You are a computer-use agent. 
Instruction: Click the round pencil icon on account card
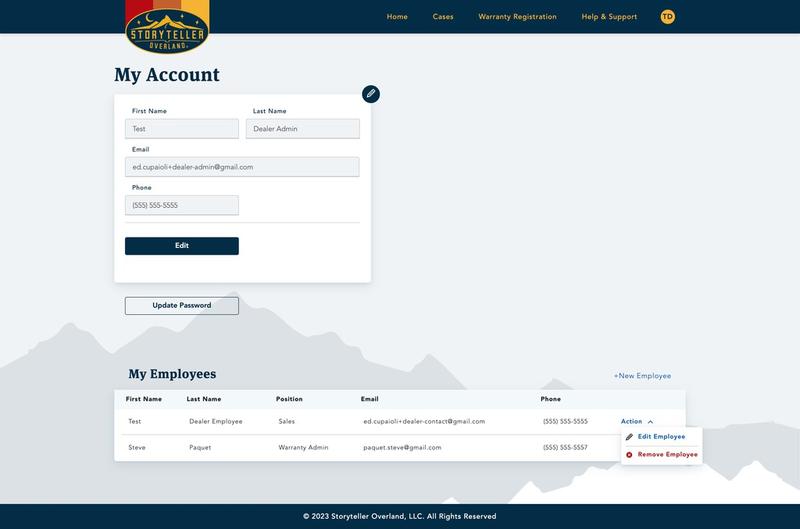pyautogui.click(x=371, y=94)
